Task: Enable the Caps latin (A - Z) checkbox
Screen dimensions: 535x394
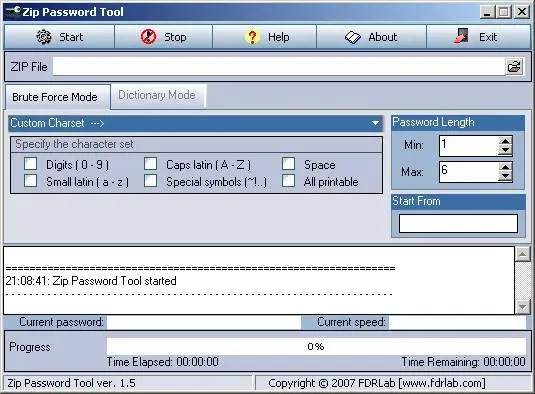Action: (x=150, y=164)
